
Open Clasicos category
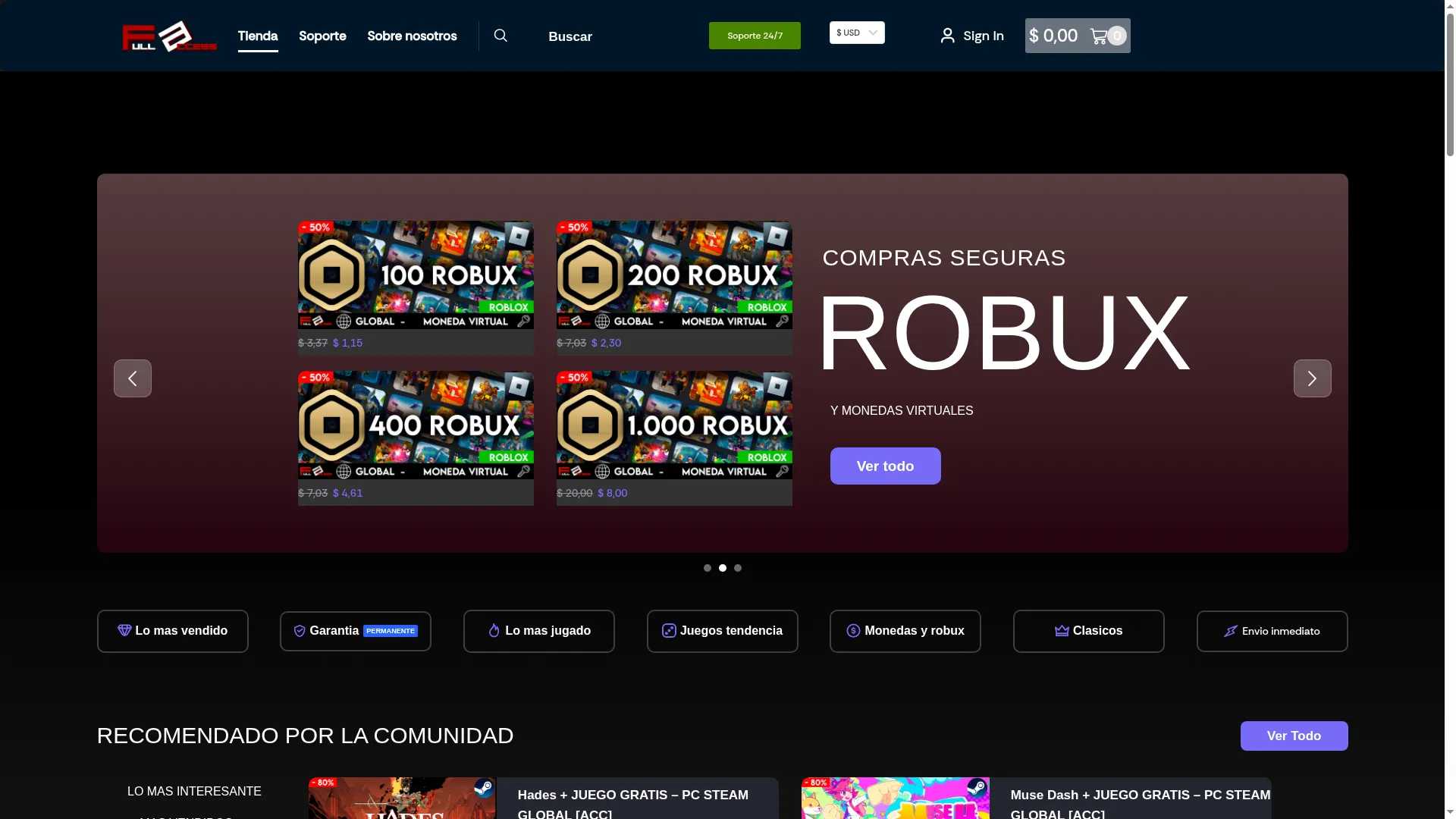click(1089, 631)
